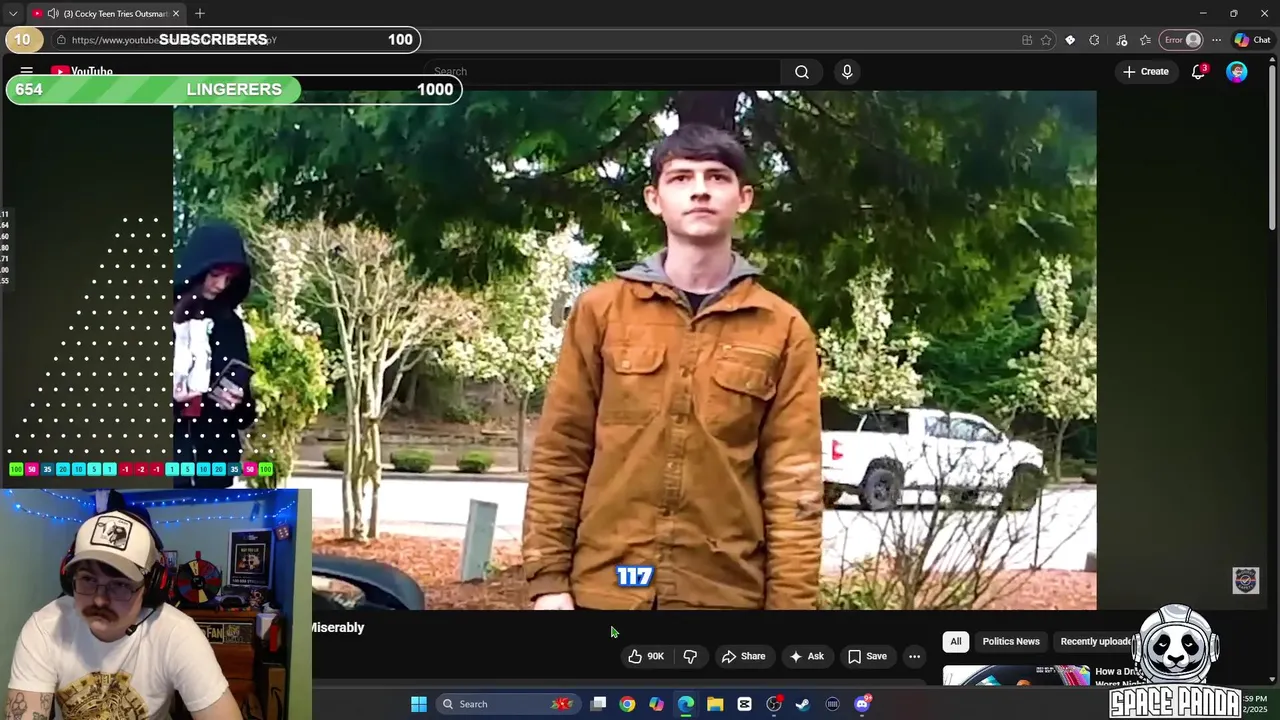This screenshot has width=1280, height=720.
Task: Open Google Chrome from taskbar
Action: [x=627, y=704]
